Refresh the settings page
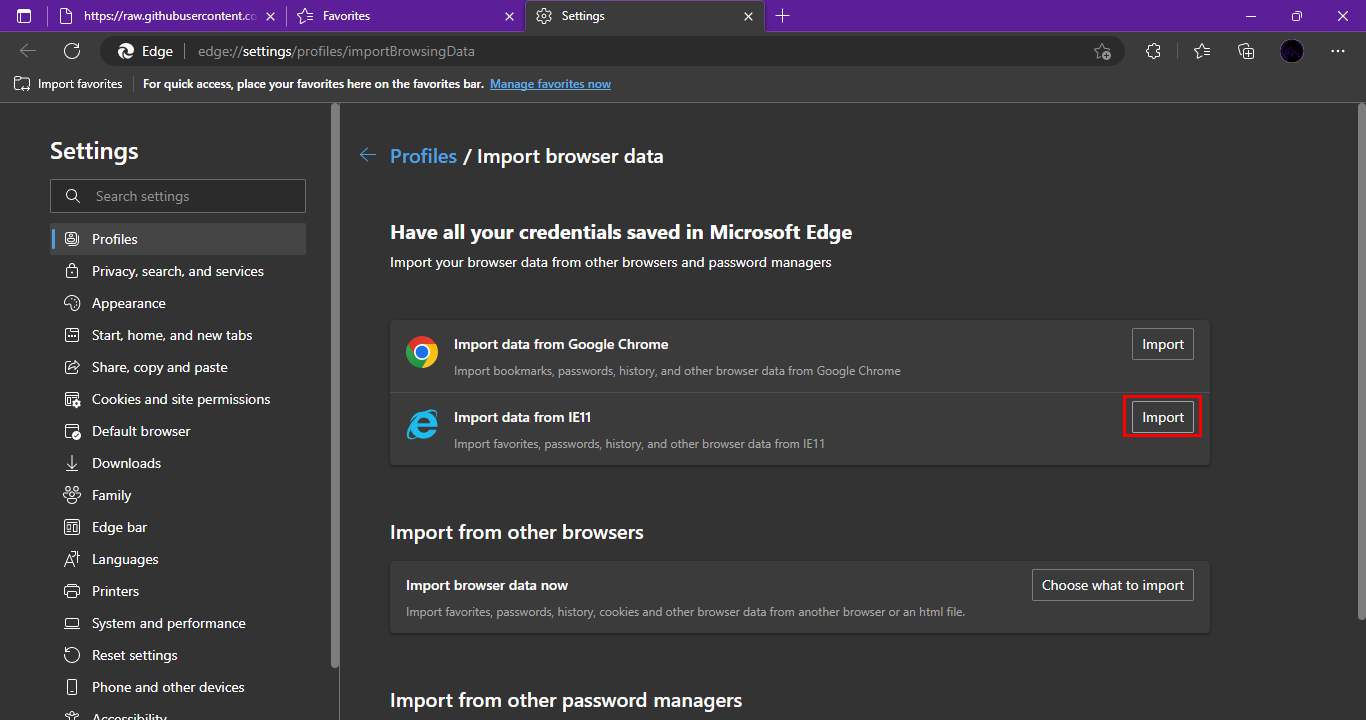This screenshot has width=1366, height=720. (x=72, y=51)
